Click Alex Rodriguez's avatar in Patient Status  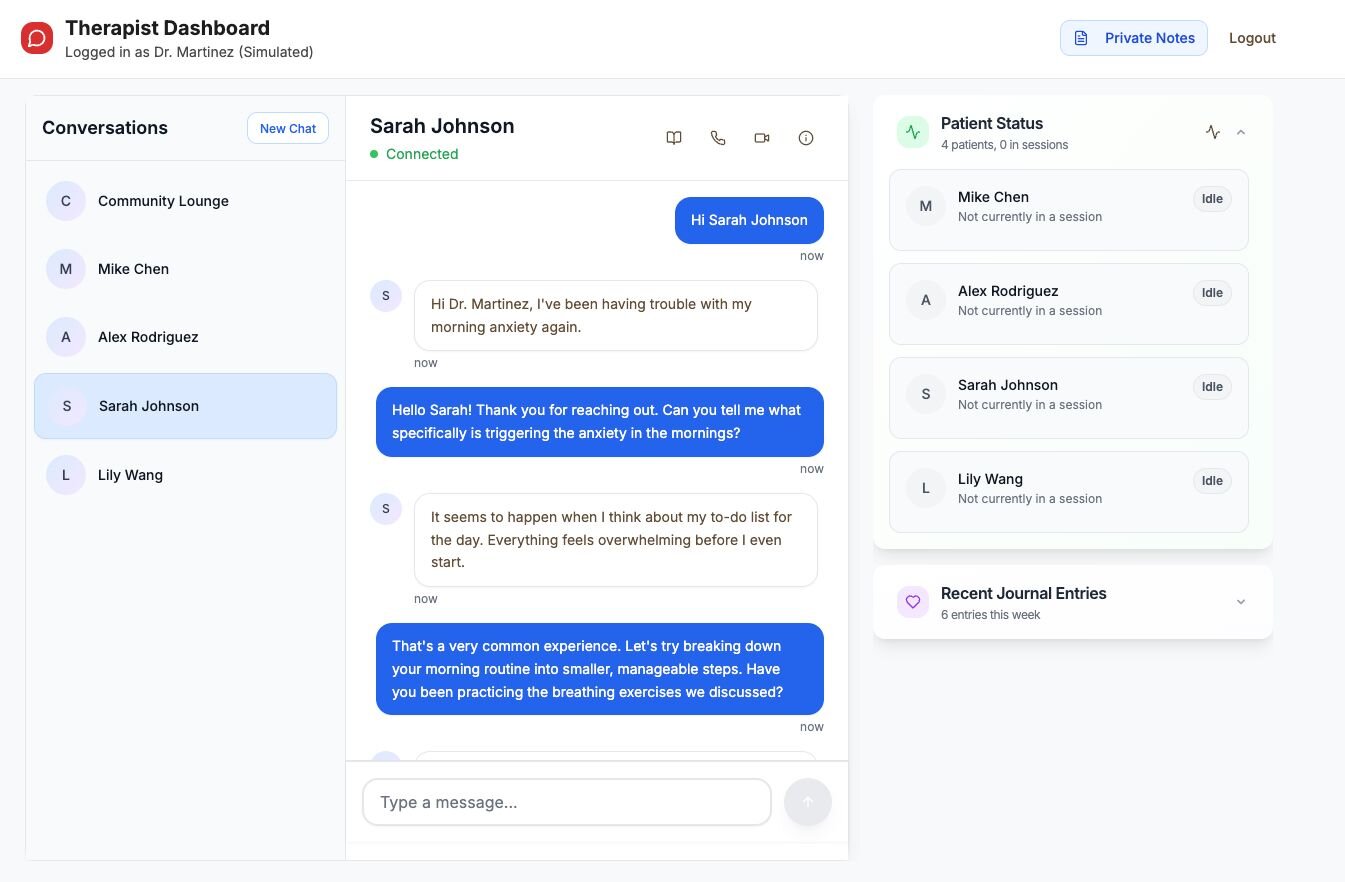pyautogui.click(x=926, y=300)
